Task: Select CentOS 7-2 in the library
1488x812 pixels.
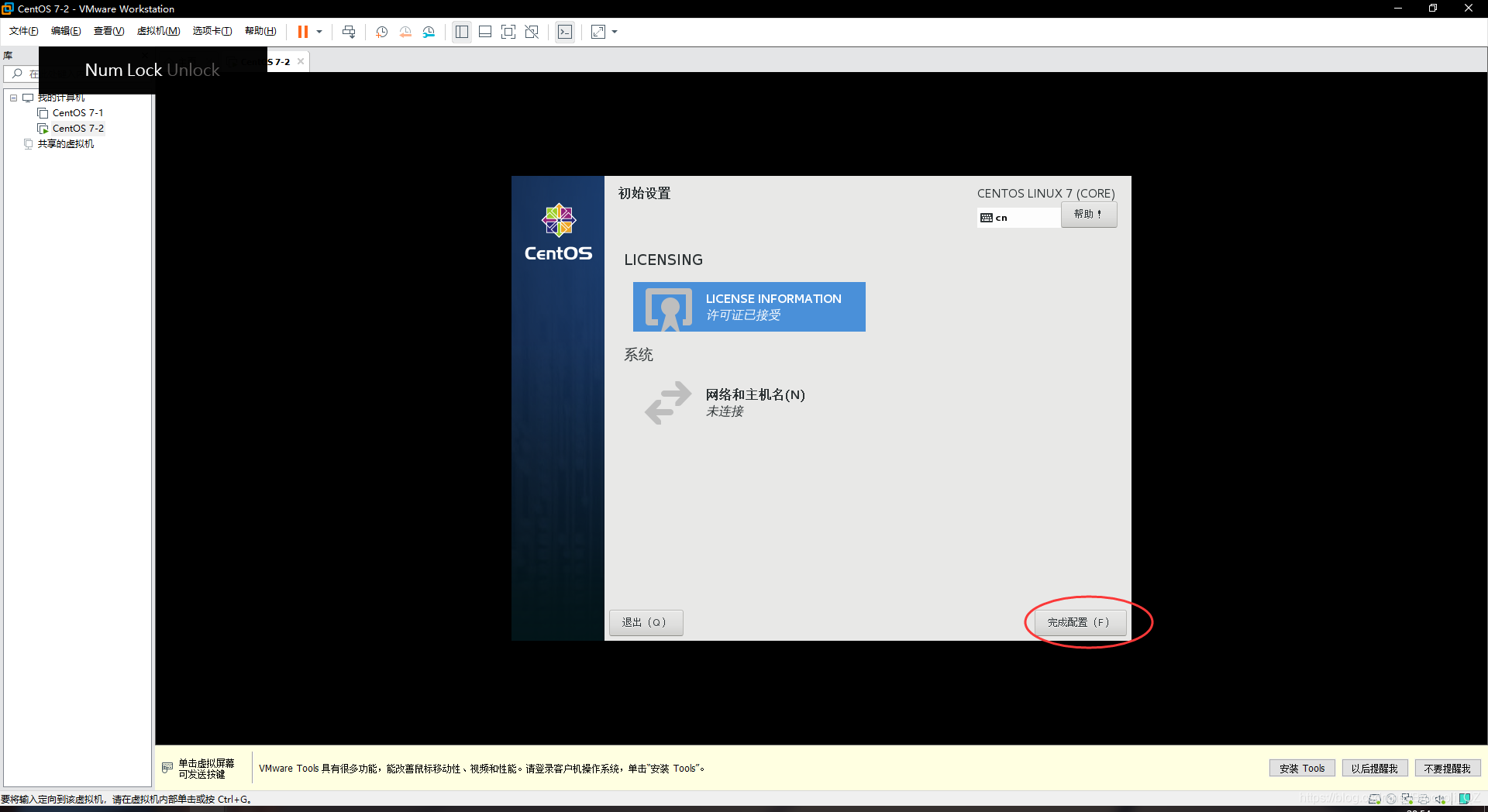Action: tap(77, 129)
